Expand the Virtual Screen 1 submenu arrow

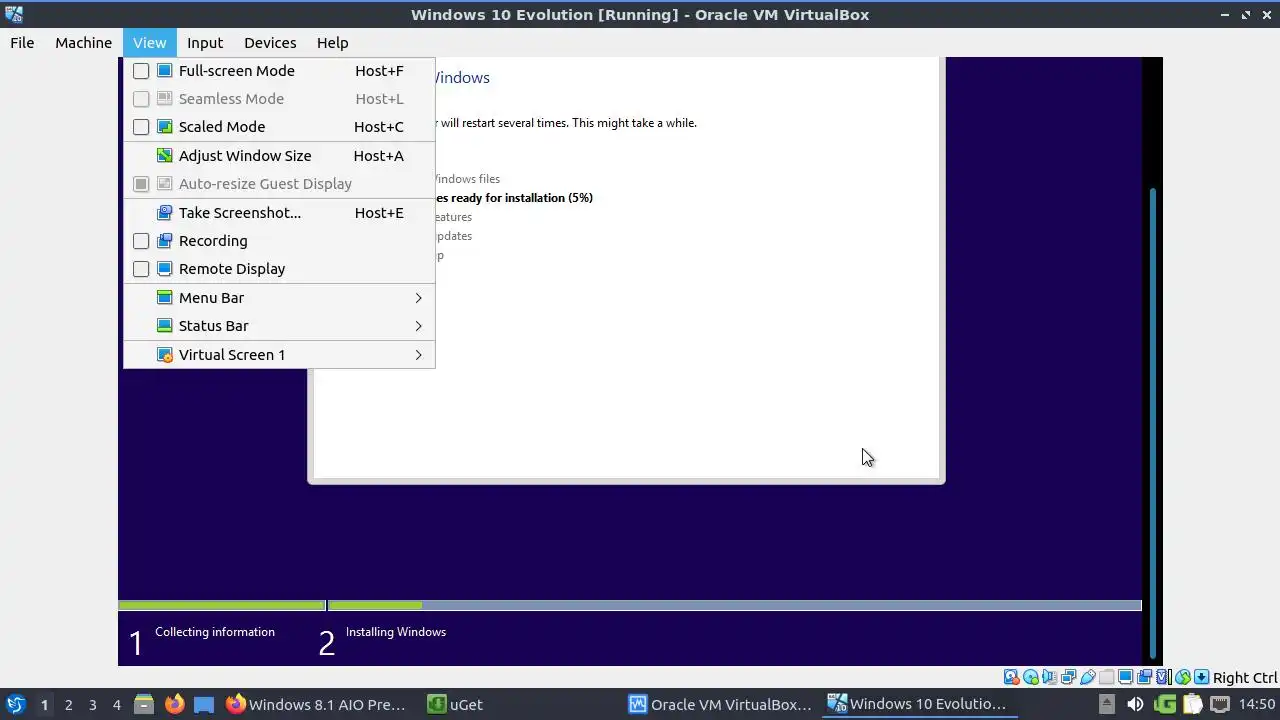click(x=418, y=355)
